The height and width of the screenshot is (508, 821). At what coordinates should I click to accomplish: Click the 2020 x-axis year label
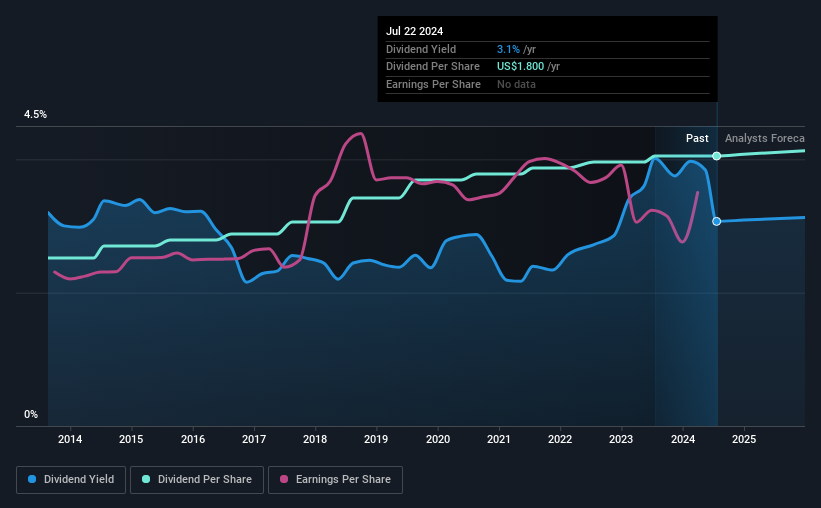point(438,439)
